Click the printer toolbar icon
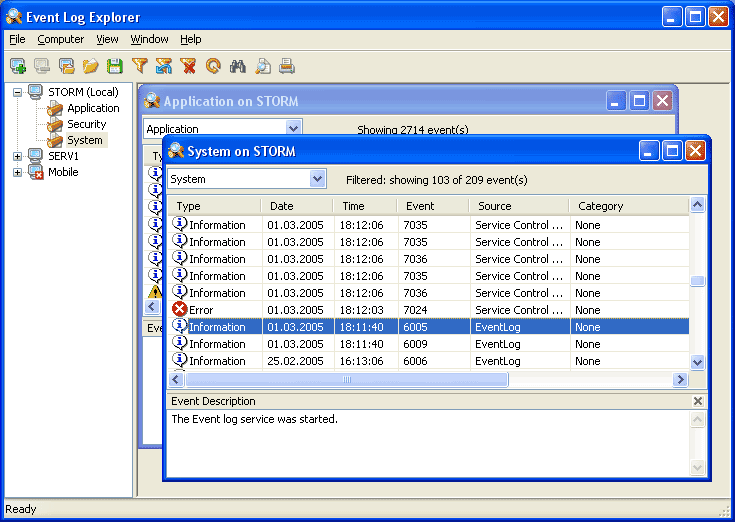The image size is (735, 522). (x=287, y=66)
